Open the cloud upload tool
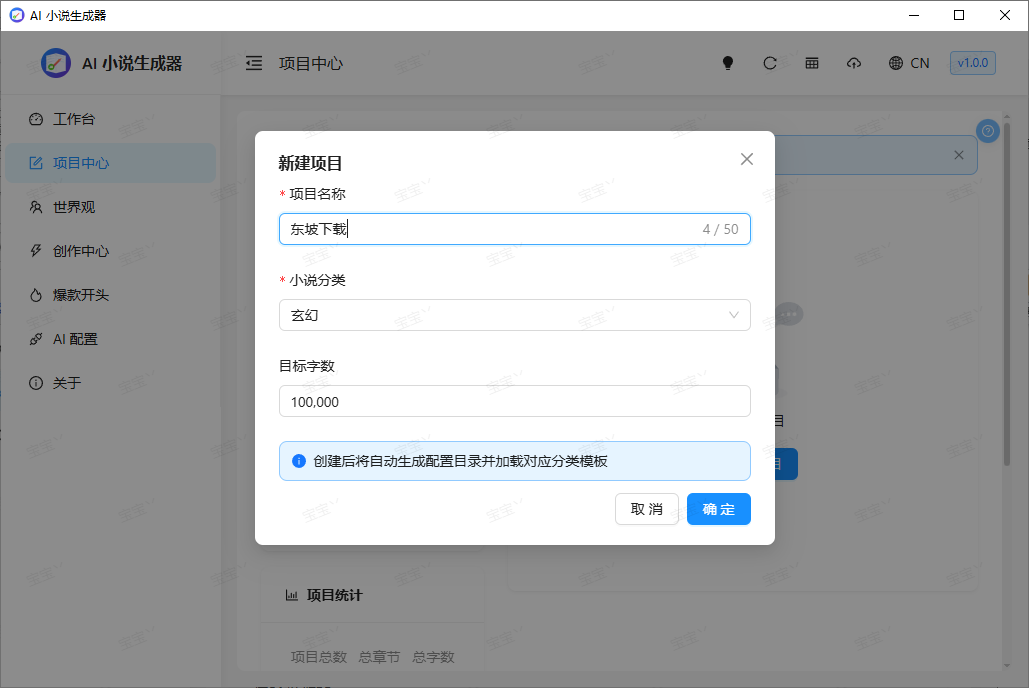The width and height of the screenshot is (1029, 688). (x=854, y=62)
